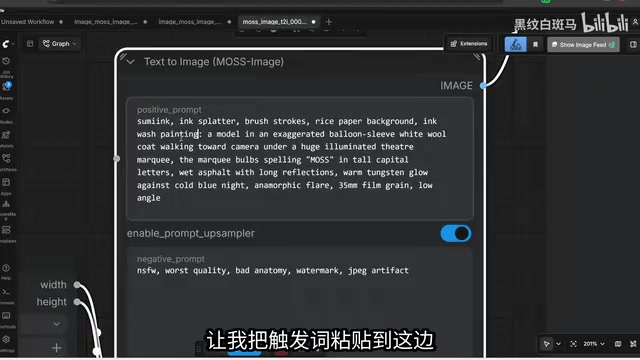Toggle the minimap icon
The width and height of the screenshot is (640, 360).
pos(618,344)
